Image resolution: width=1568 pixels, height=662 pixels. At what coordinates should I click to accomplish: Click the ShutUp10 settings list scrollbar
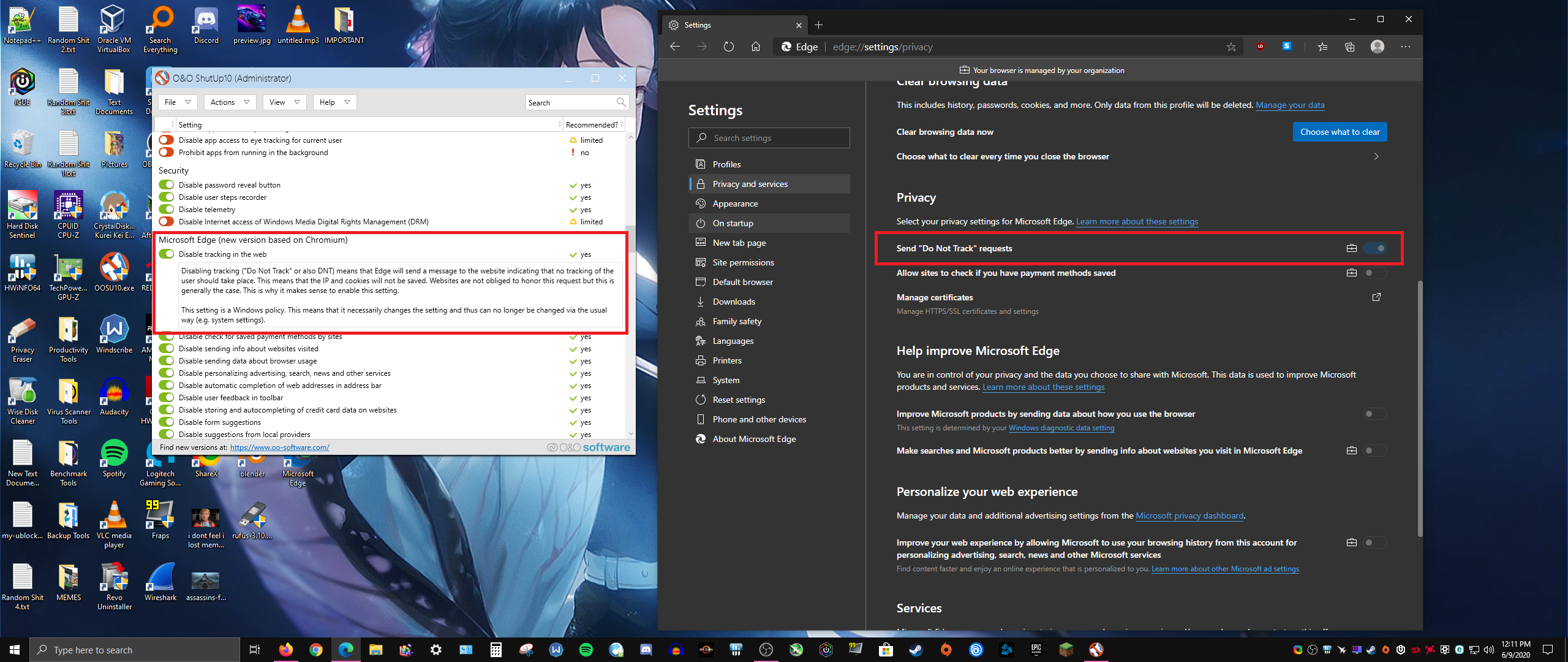[x=631, y=239]
